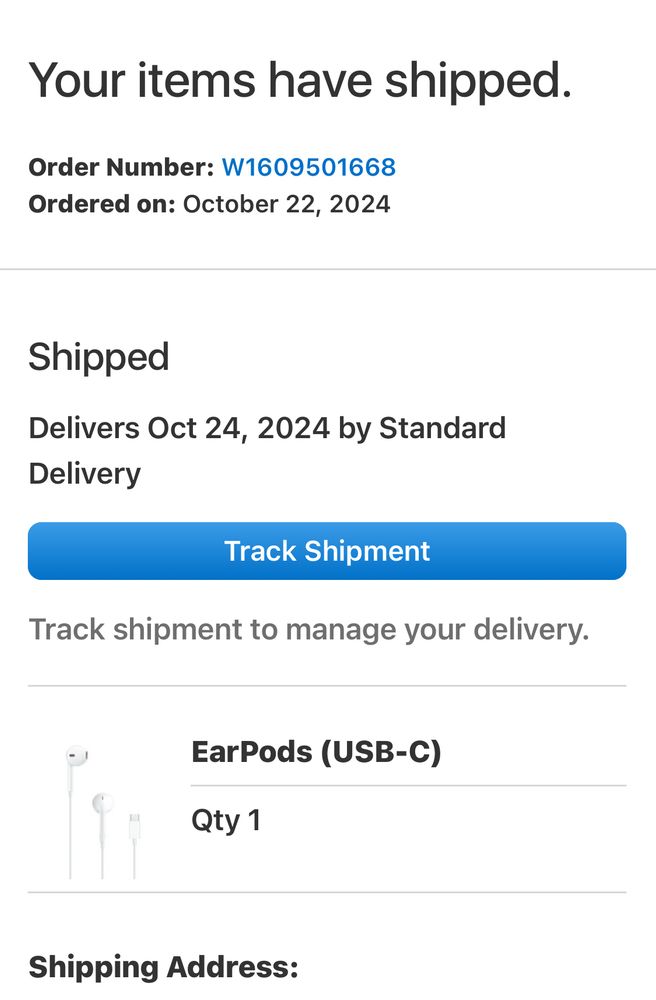Click 'Track shipment to manage your delivery' note
Screen dimensions: 656x1000
click(308, 630)
